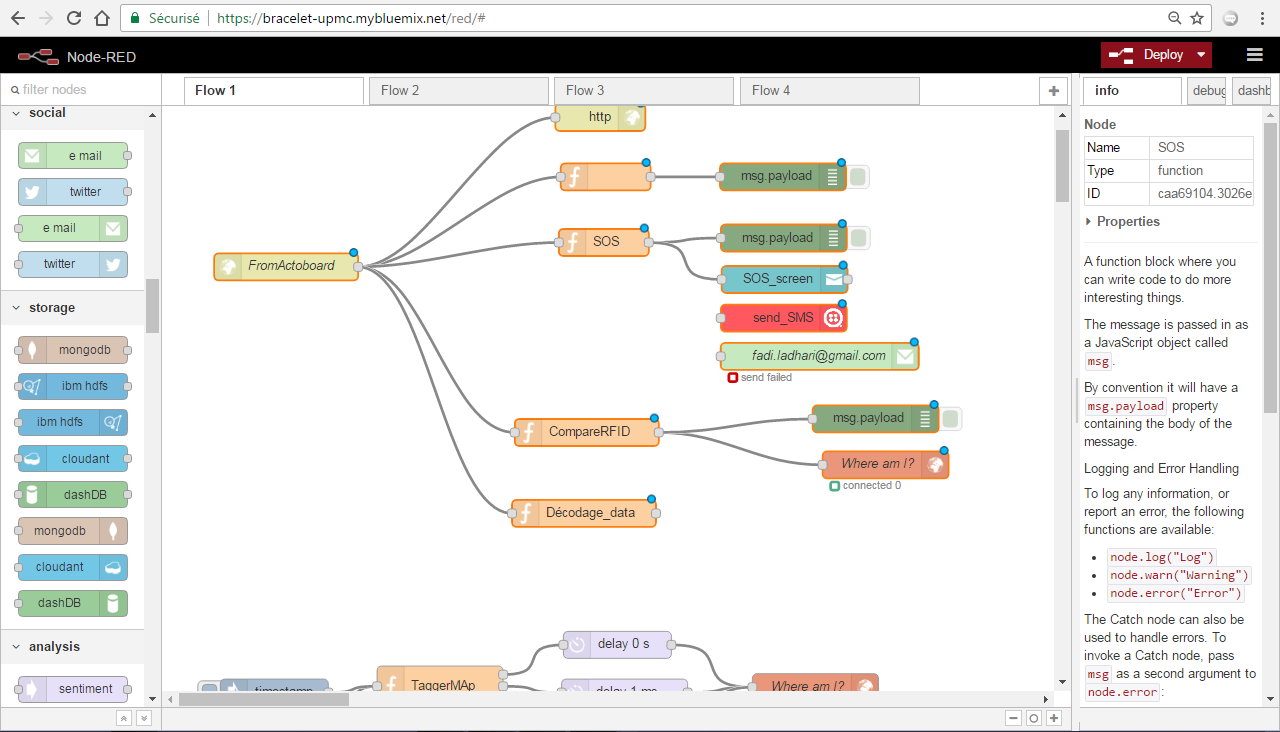Select the SOS function node
The image size is (1280, 732).
coord(604,241)
